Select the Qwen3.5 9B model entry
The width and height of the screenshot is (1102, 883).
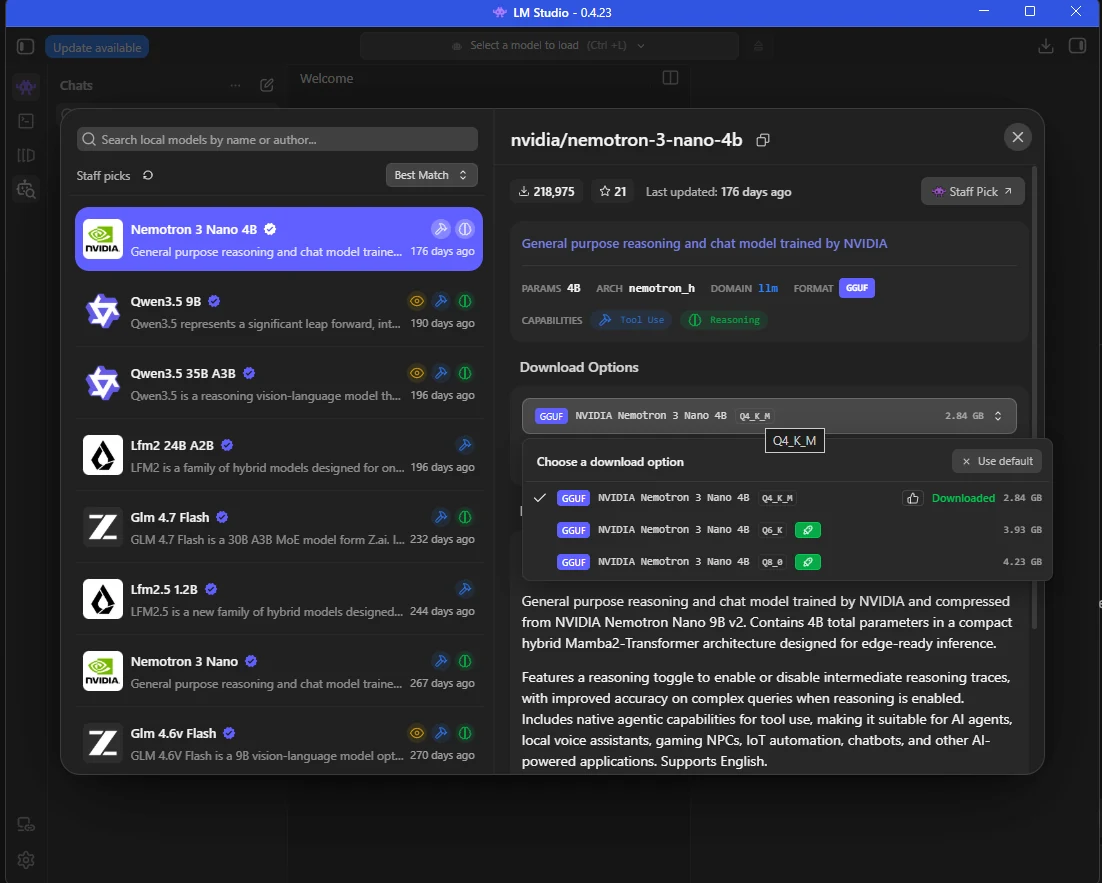(x=279, y=311)
